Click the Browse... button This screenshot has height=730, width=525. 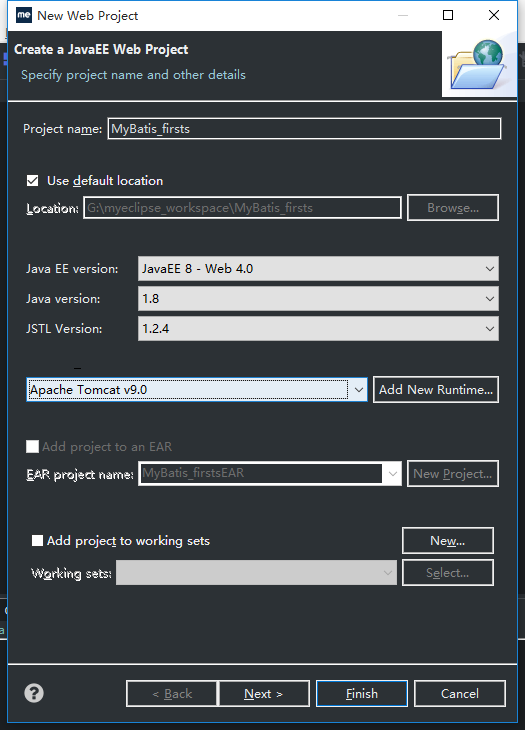[453, 208]
